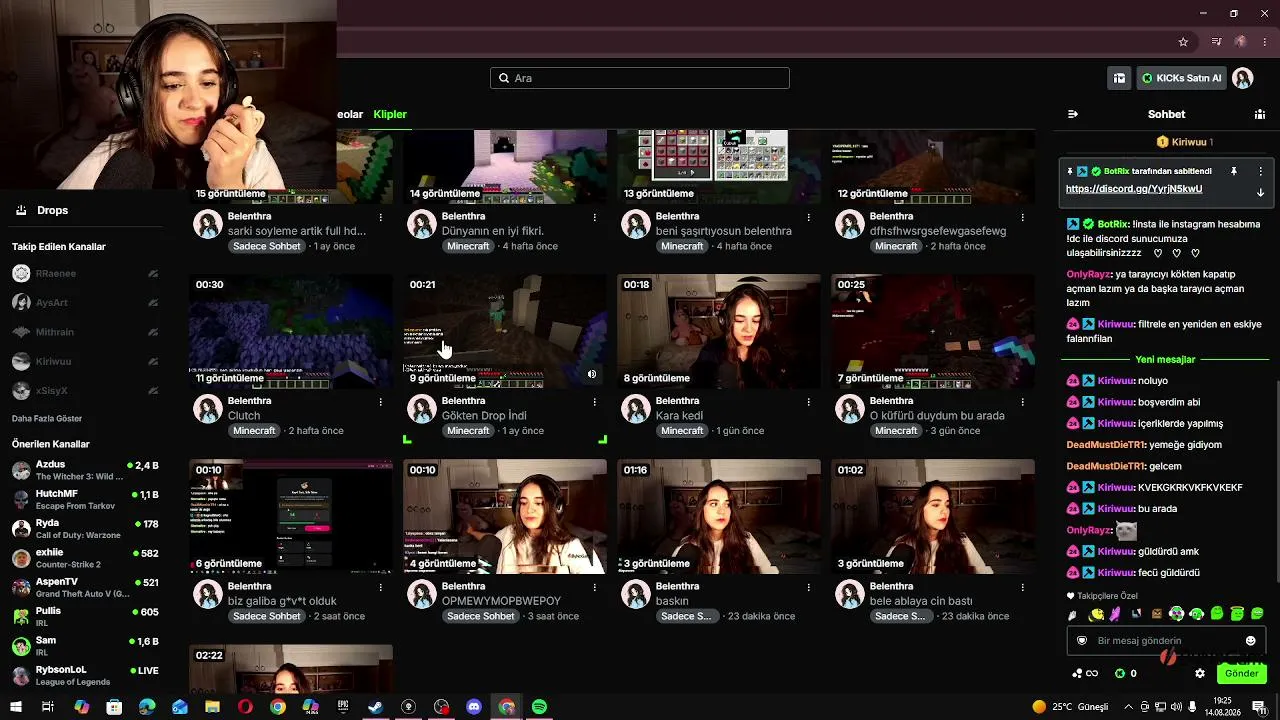Open followed channel RRaenee
This screenshot has height=720, width=1280.
coord(86,273)
